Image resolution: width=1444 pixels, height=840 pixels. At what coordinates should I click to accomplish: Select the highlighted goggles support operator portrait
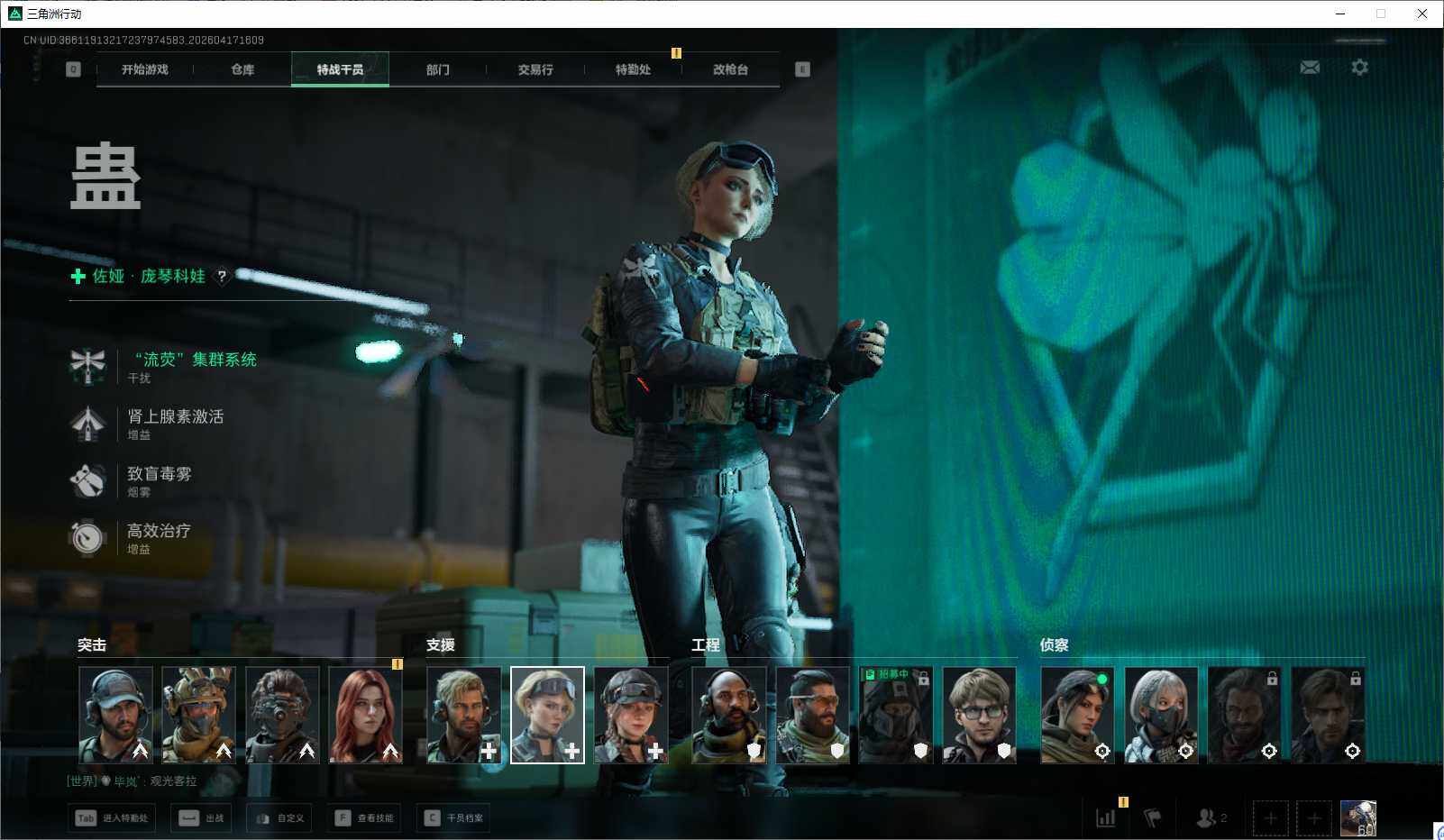tap(547, 715)
